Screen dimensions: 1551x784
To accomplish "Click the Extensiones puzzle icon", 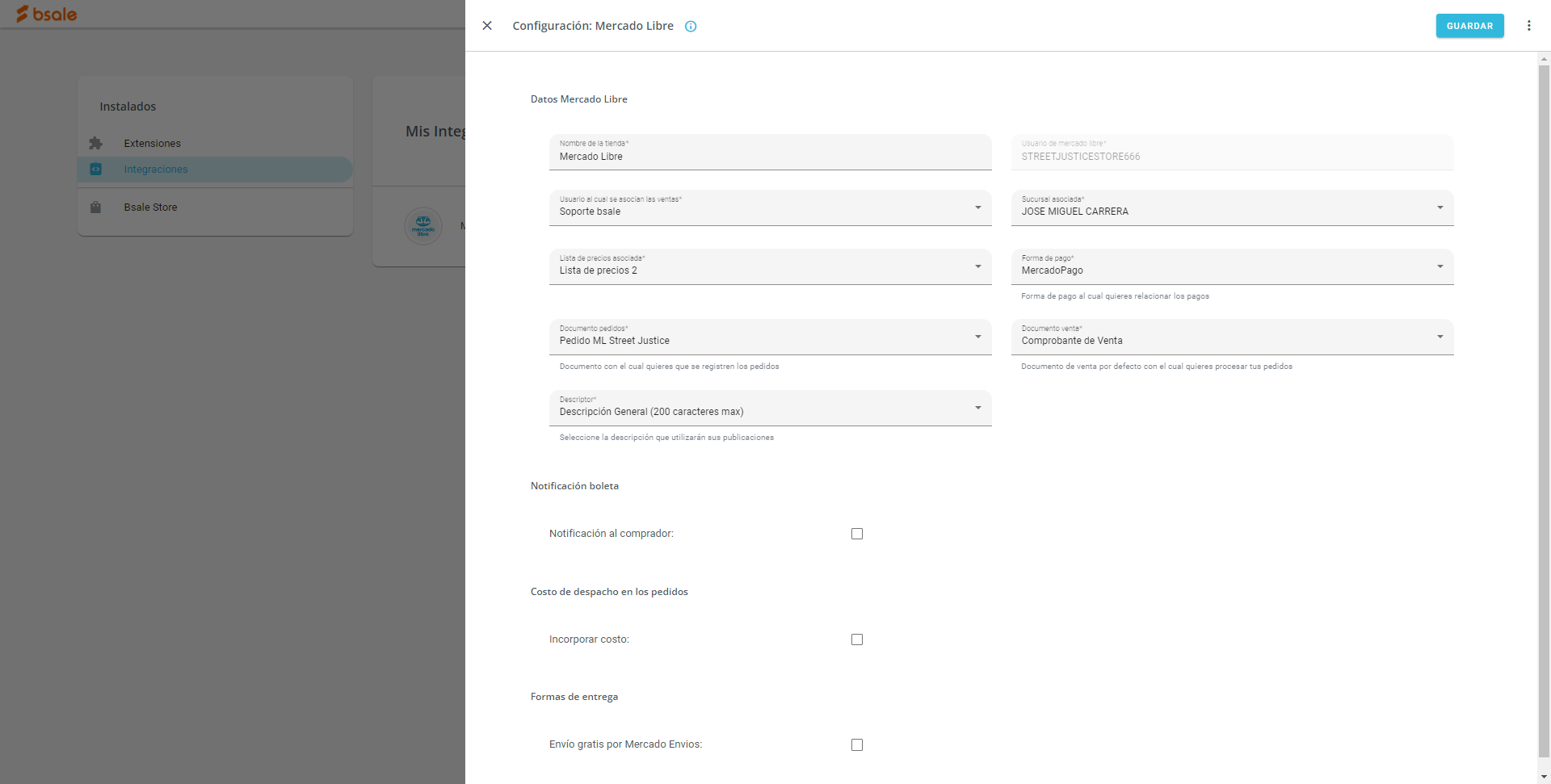I will 96,143.
